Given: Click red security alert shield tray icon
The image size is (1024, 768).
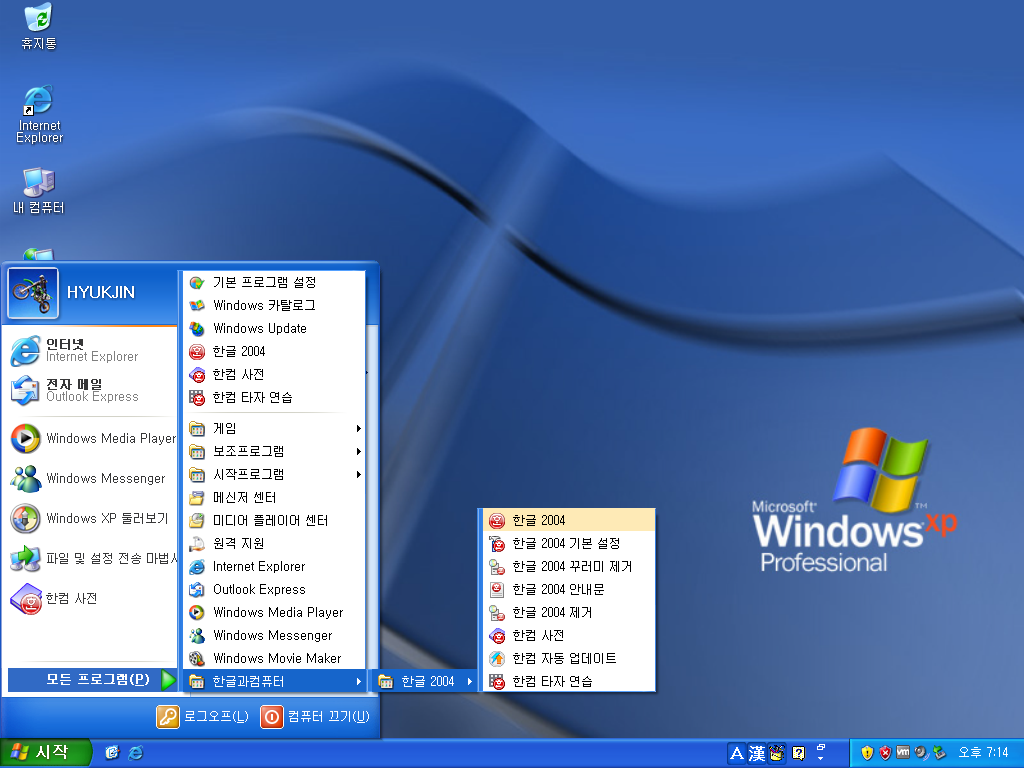Looking at the screenshot, I should [x=886, y=753].
